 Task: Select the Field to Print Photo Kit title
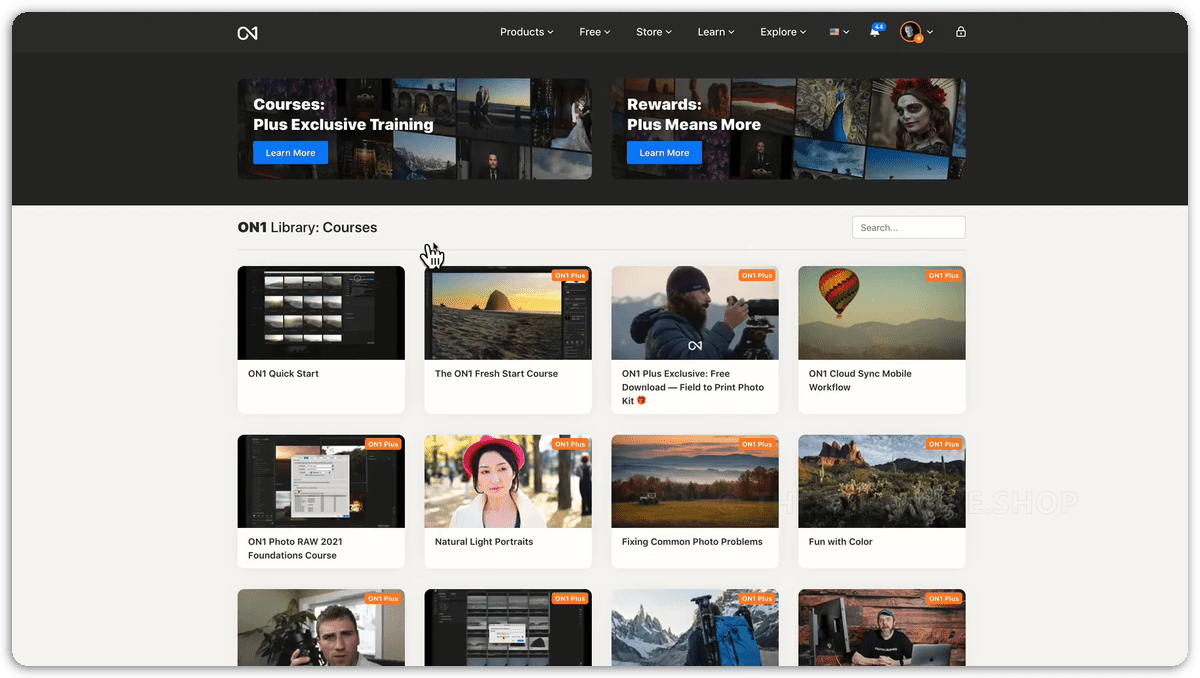coord(693,387)
